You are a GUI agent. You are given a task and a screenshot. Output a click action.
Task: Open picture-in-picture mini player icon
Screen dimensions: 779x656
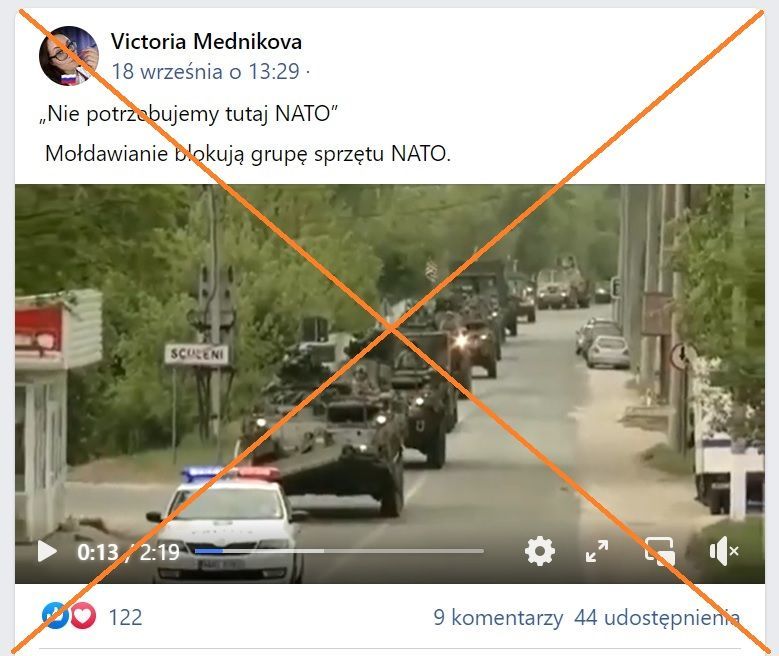tap(659, 551)
